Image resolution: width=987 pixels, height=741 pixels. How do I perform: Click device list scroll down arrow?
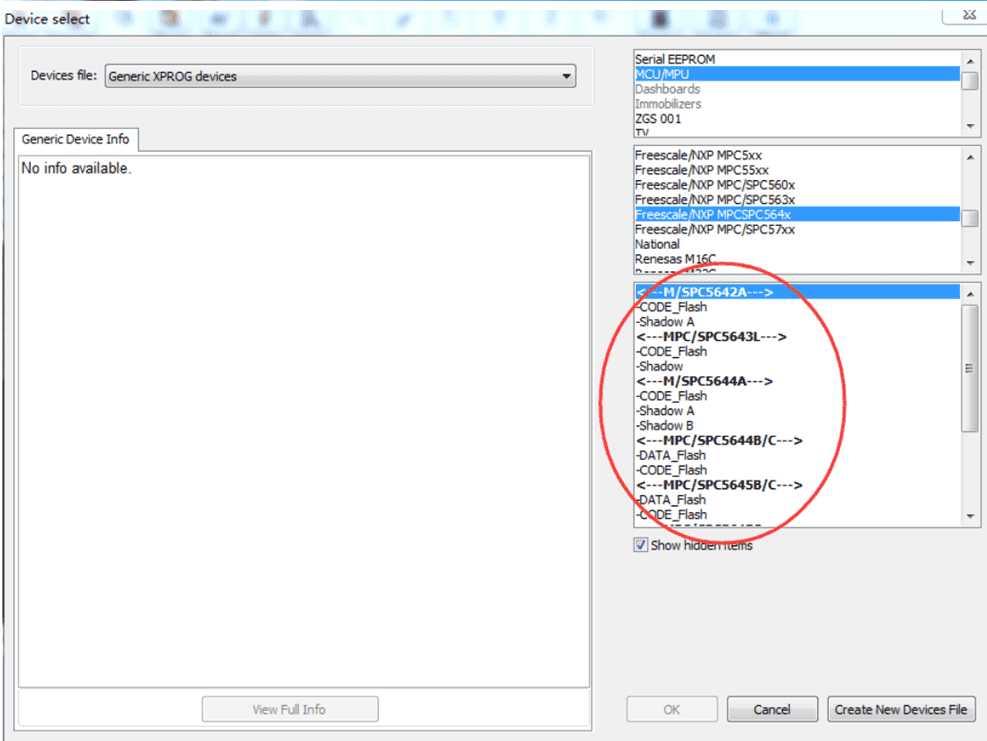point(970,516)
